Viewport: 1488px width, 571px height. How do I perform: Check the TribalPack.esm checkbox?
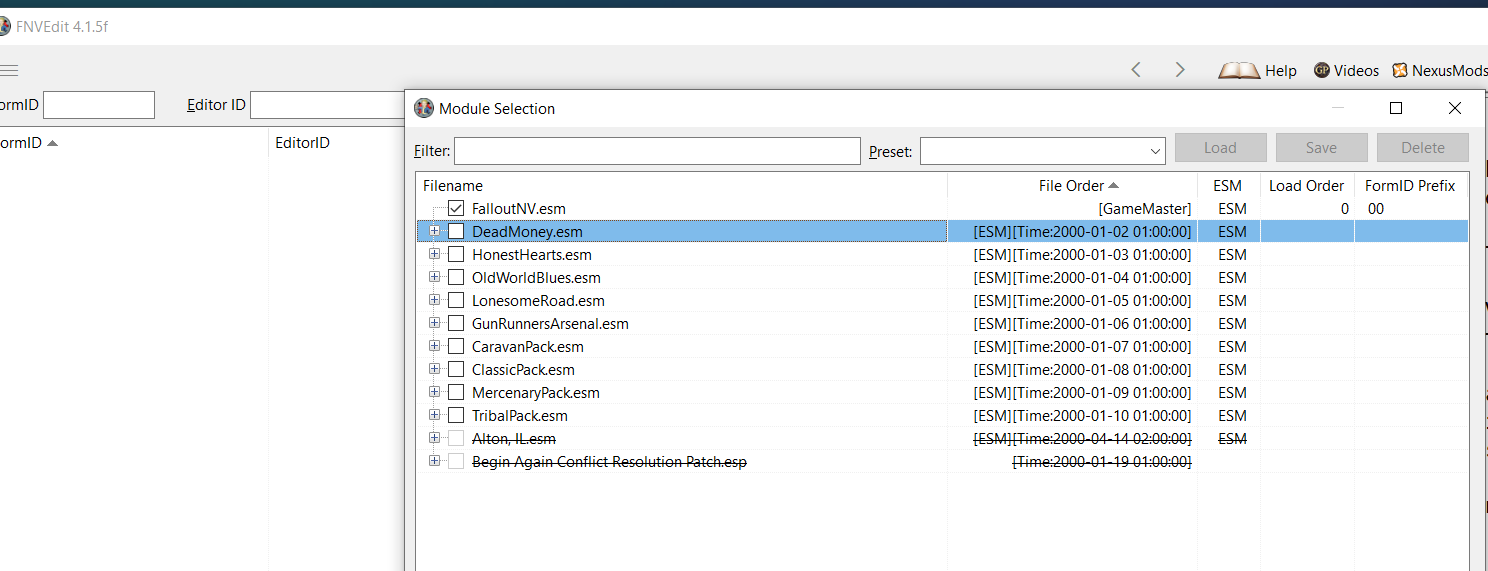[456, 415]
